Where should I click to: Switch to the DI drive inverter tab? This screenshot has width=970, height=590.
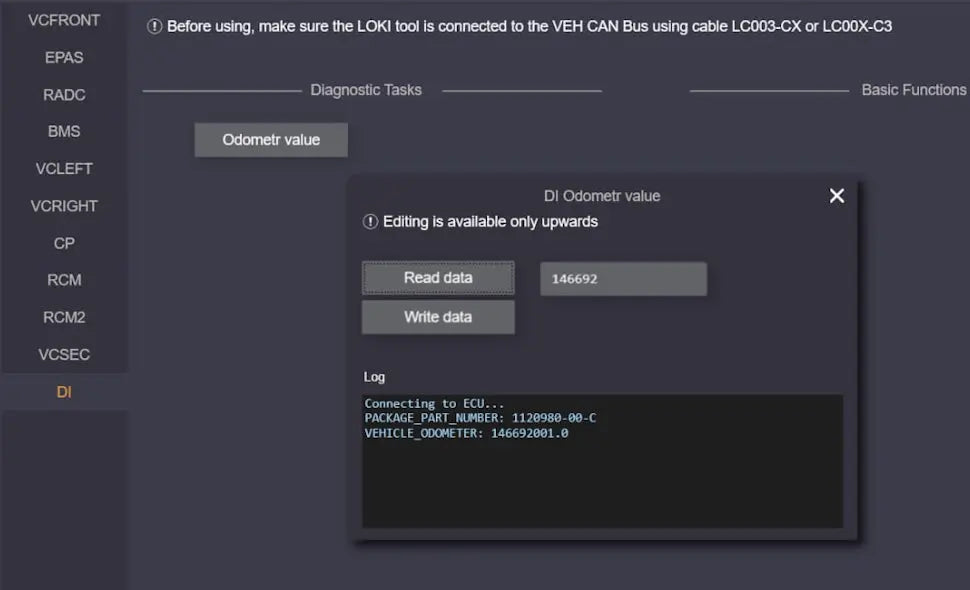click(x=64, y=392)
